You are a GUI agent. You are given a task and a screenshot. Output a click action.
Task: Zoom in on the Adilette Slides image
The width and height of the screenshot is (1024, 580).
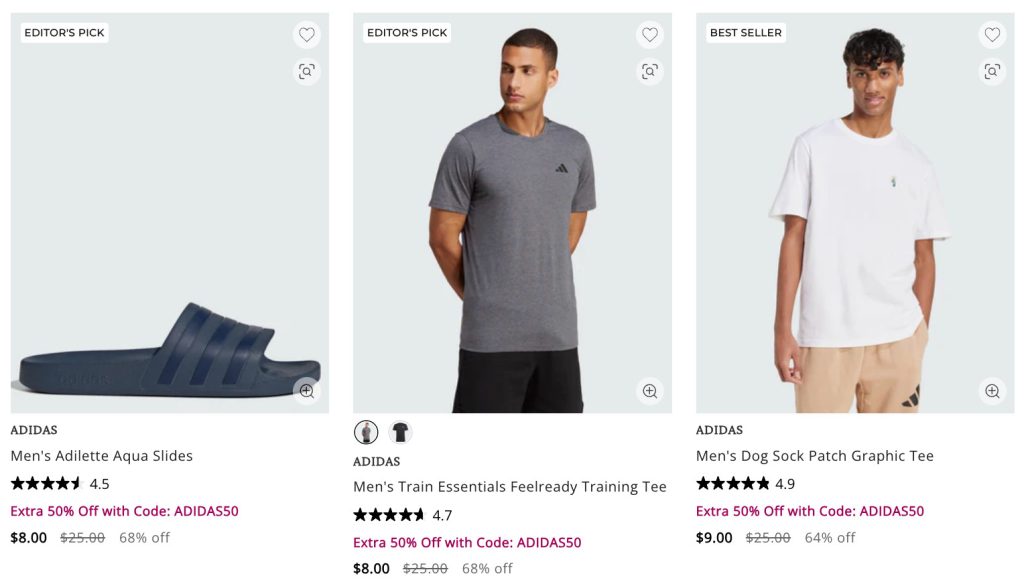tap(306, 391)
